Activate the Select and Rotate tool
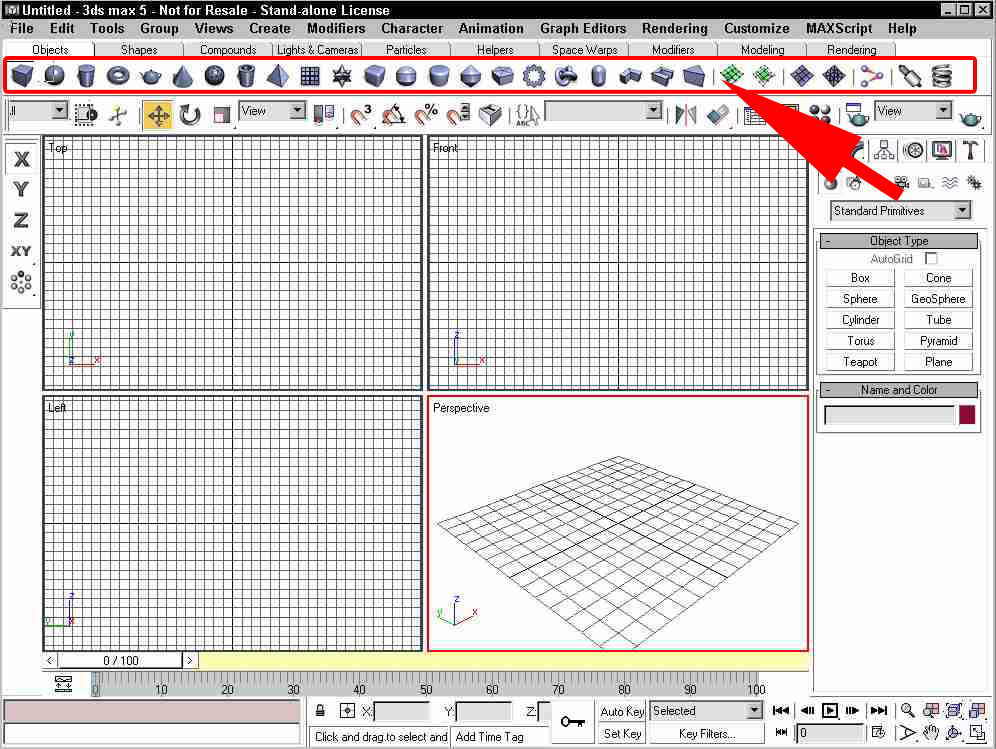 pos(189,115)
